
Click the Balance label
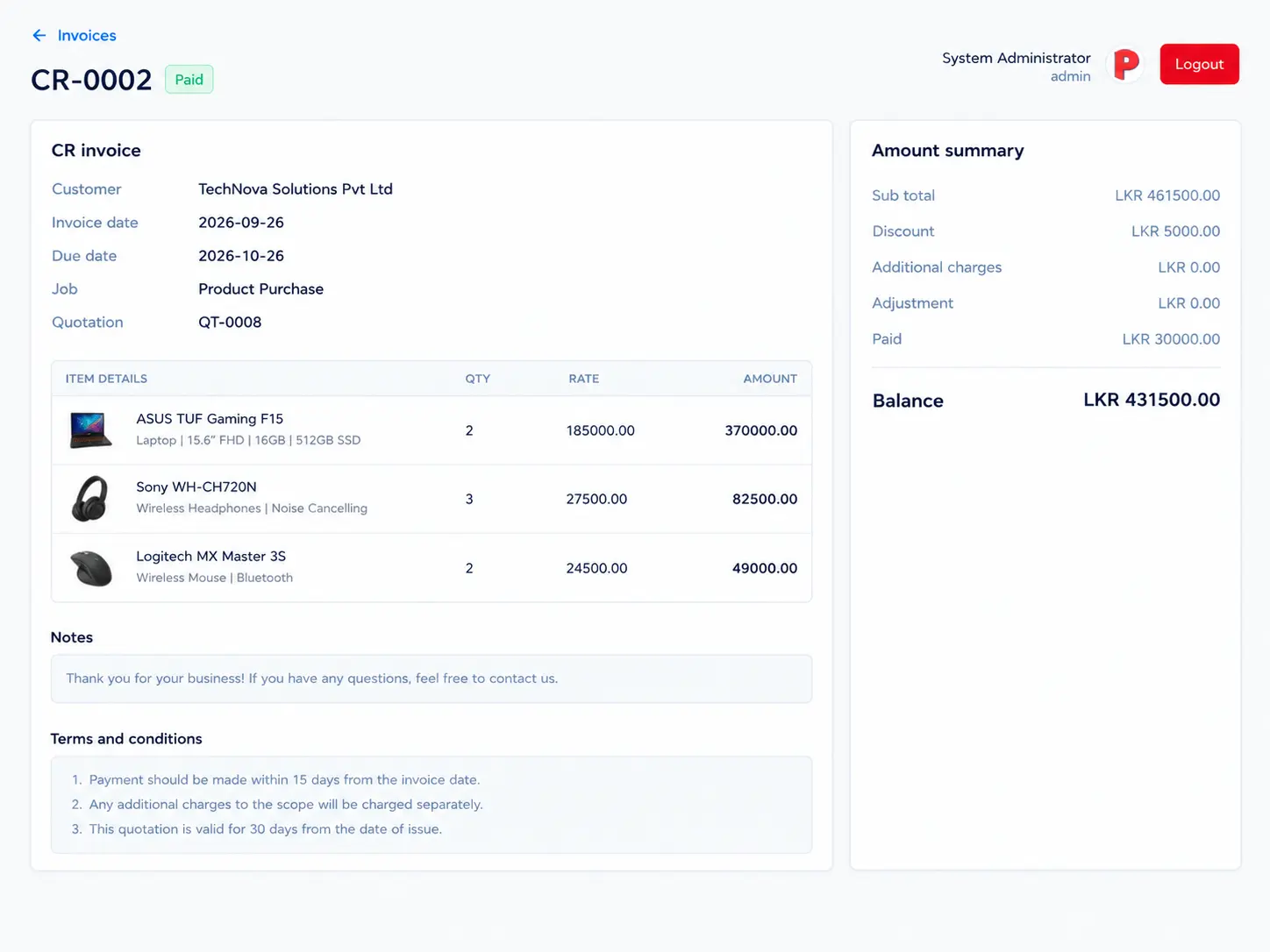pyautogui.click(x=908, y=401)
